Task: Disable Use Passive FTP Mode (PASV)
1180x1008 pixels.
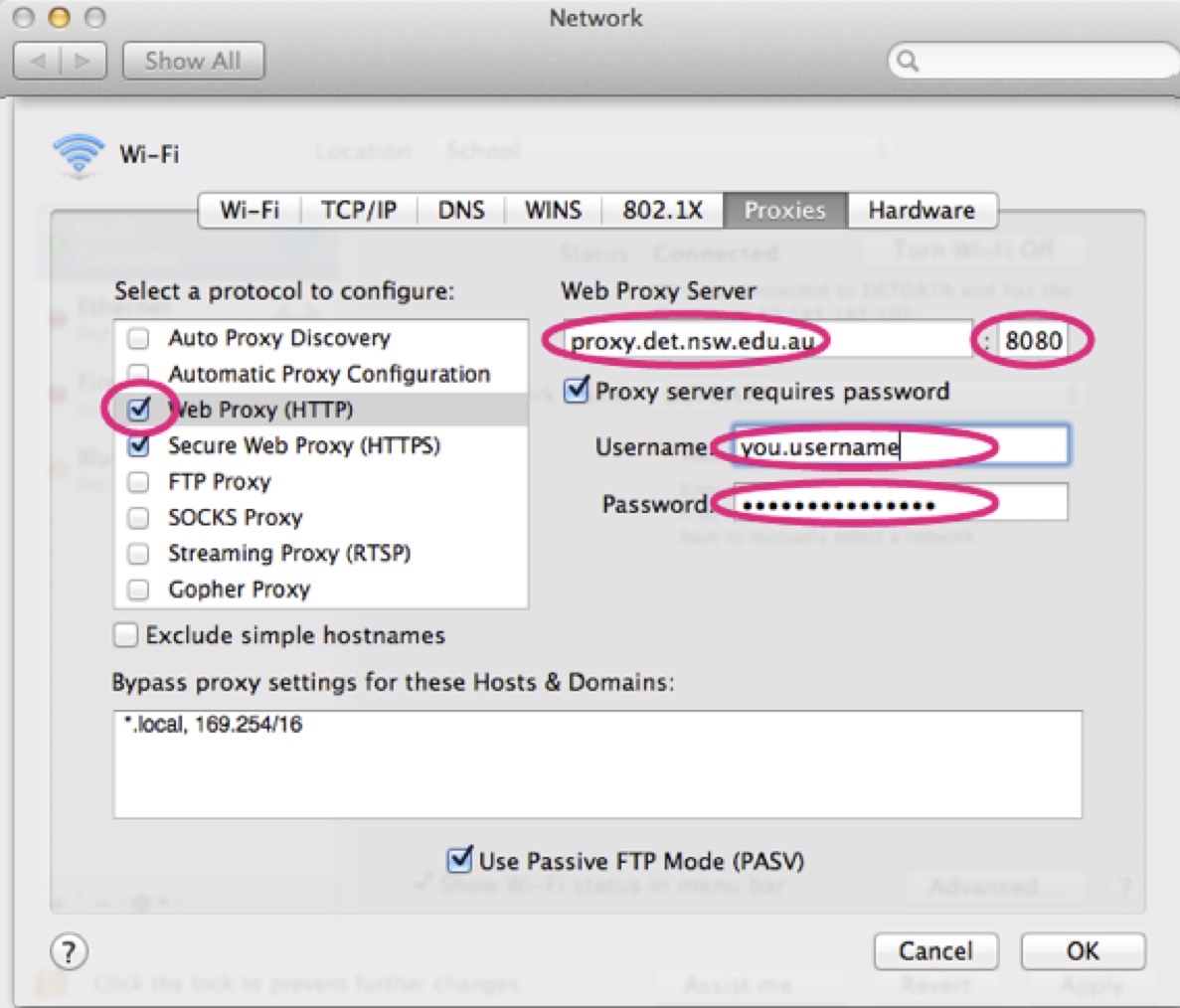Action: pos(460,859)
